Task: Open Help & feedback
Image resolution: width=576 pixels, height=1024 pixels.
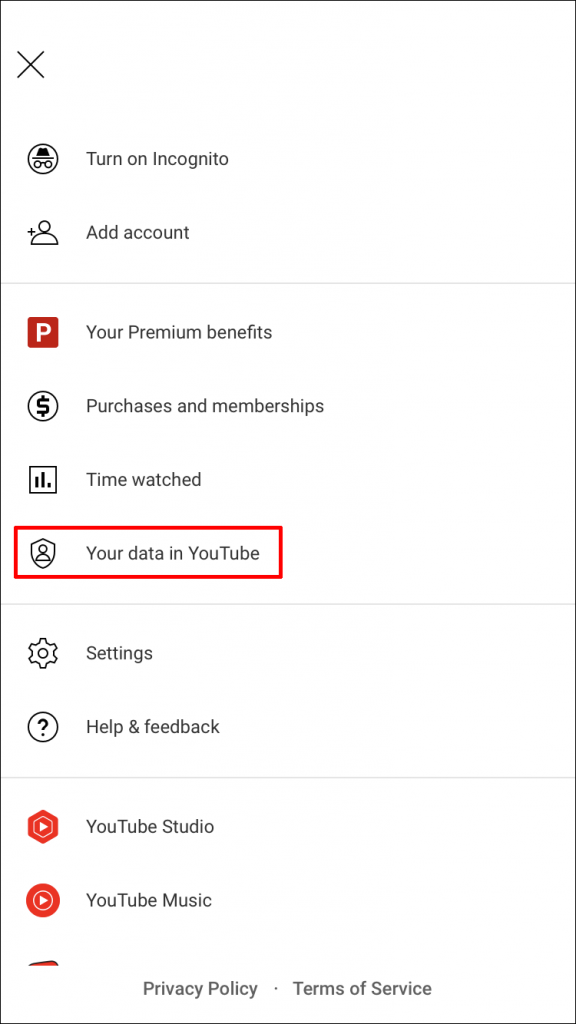Action: (153, 727)
